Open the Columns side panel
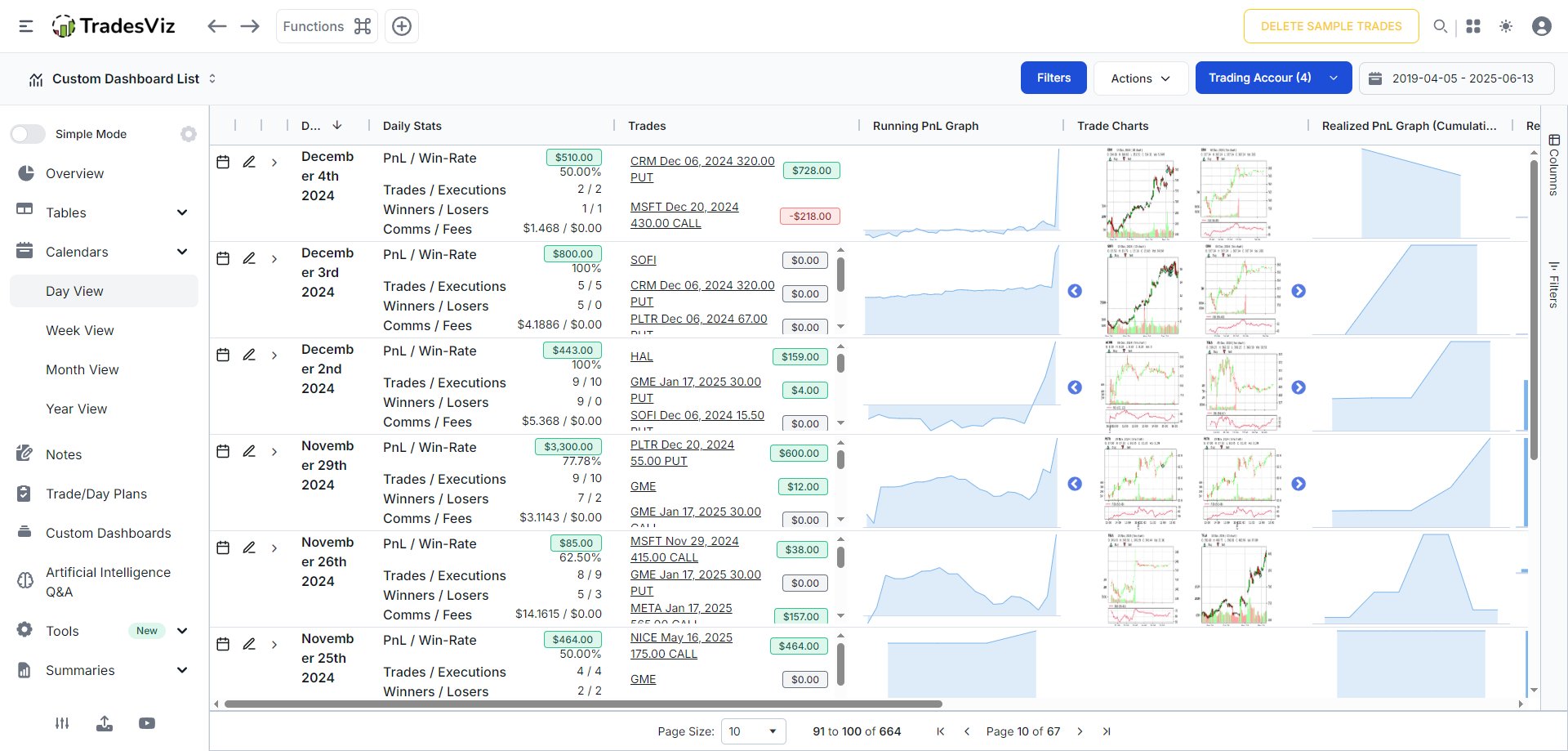This screenshot has height=751, width=1568. pos(1554,165)
